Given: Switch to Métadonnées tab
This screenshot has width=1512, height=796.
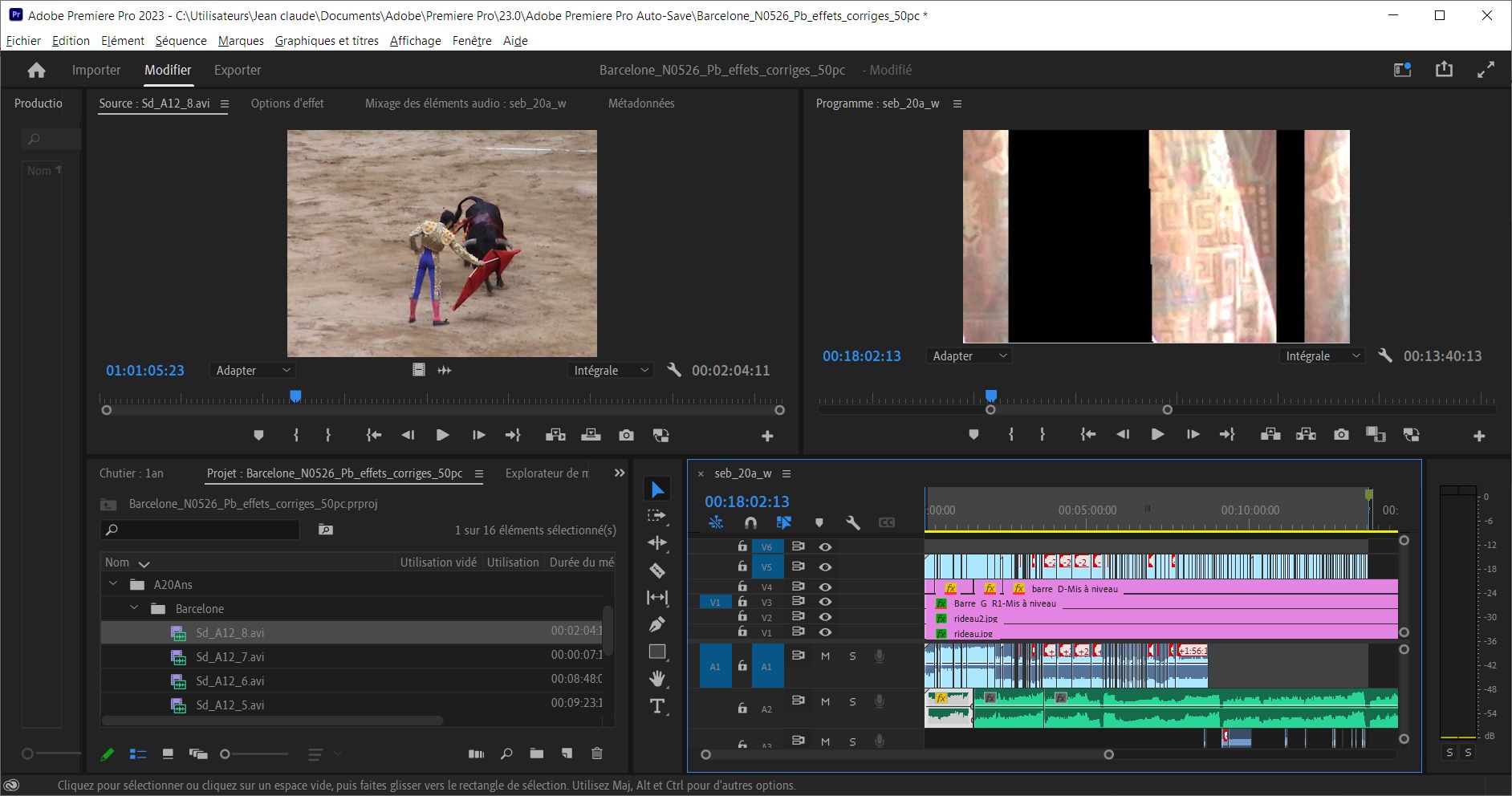Looking at the screenshot, I should click(x=641, y=103).
